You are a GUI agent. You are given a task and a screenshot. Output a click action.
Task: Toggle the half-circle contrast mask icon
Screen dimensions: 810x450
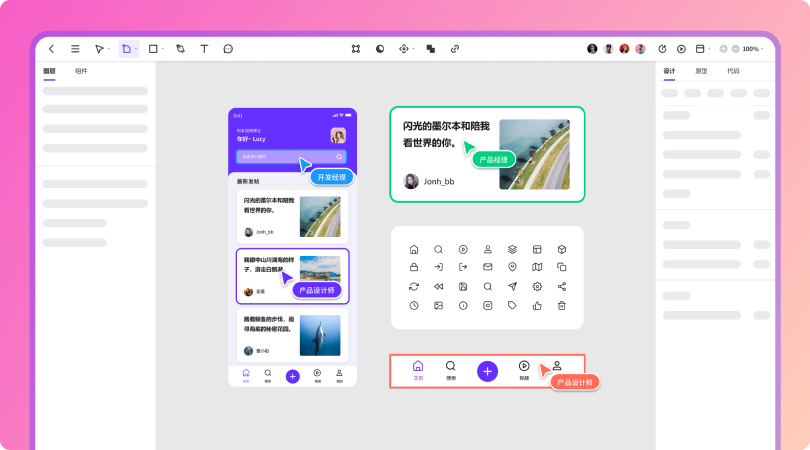click(x=380, y=48)
